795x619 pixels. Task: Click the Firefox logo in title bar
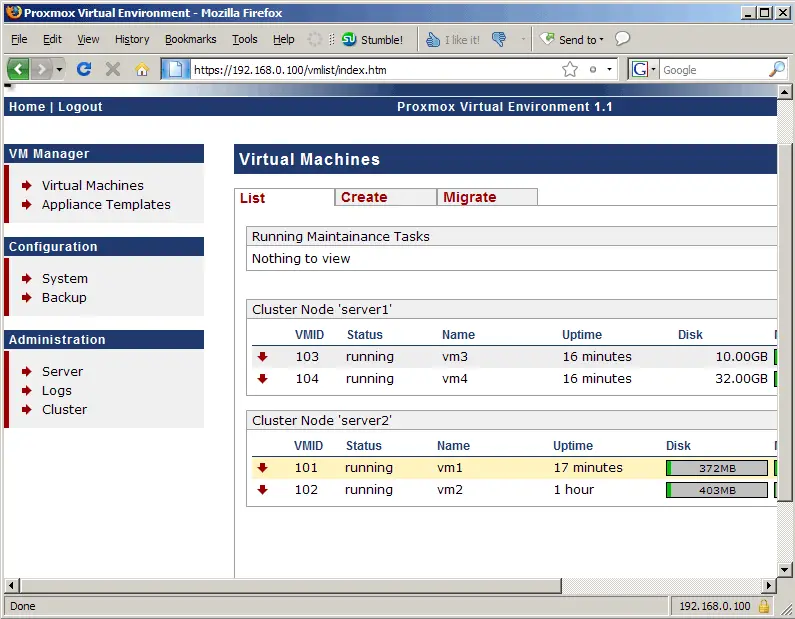click(13, 12)
